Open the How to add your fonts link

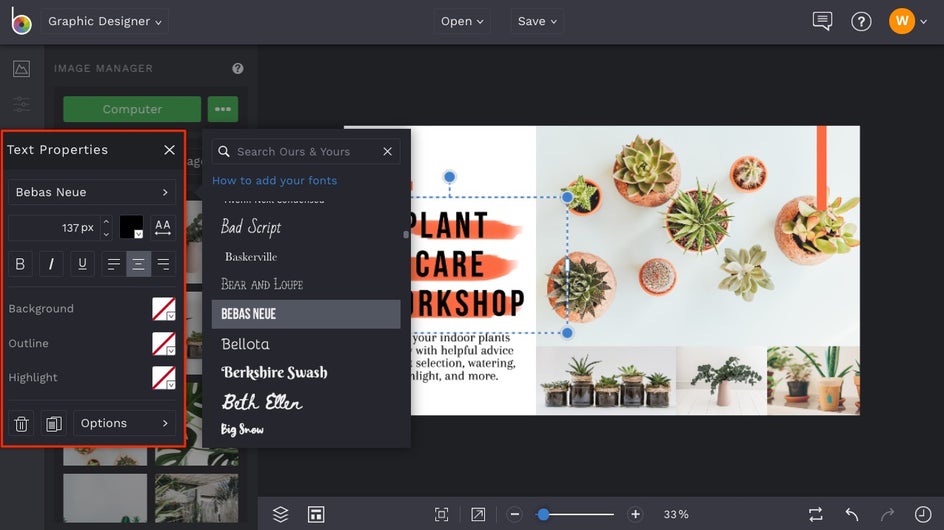(x=274, y=181)
